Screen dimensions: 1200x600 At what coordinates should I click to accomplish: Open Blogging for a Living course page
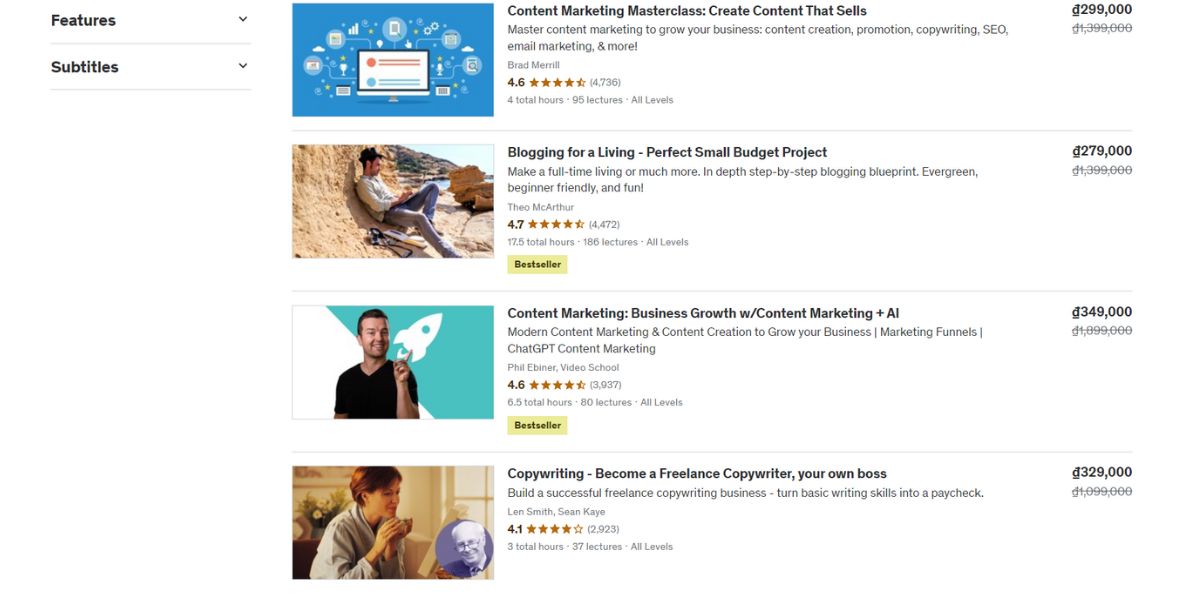pos(667,151)
